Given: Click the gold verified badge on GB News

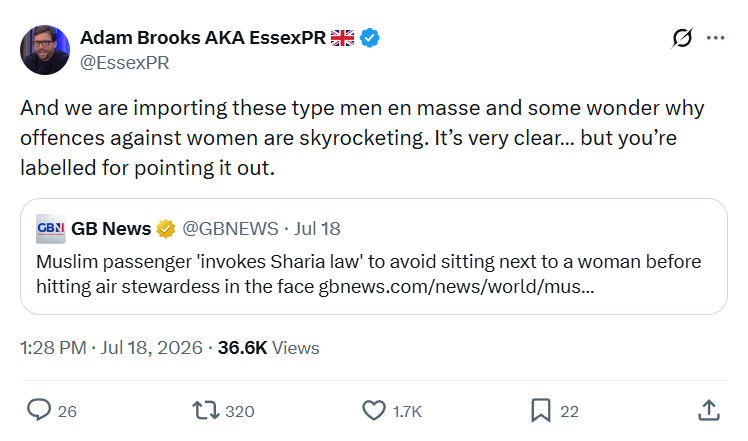Looking at the screenshot, I should pos(166,229).
